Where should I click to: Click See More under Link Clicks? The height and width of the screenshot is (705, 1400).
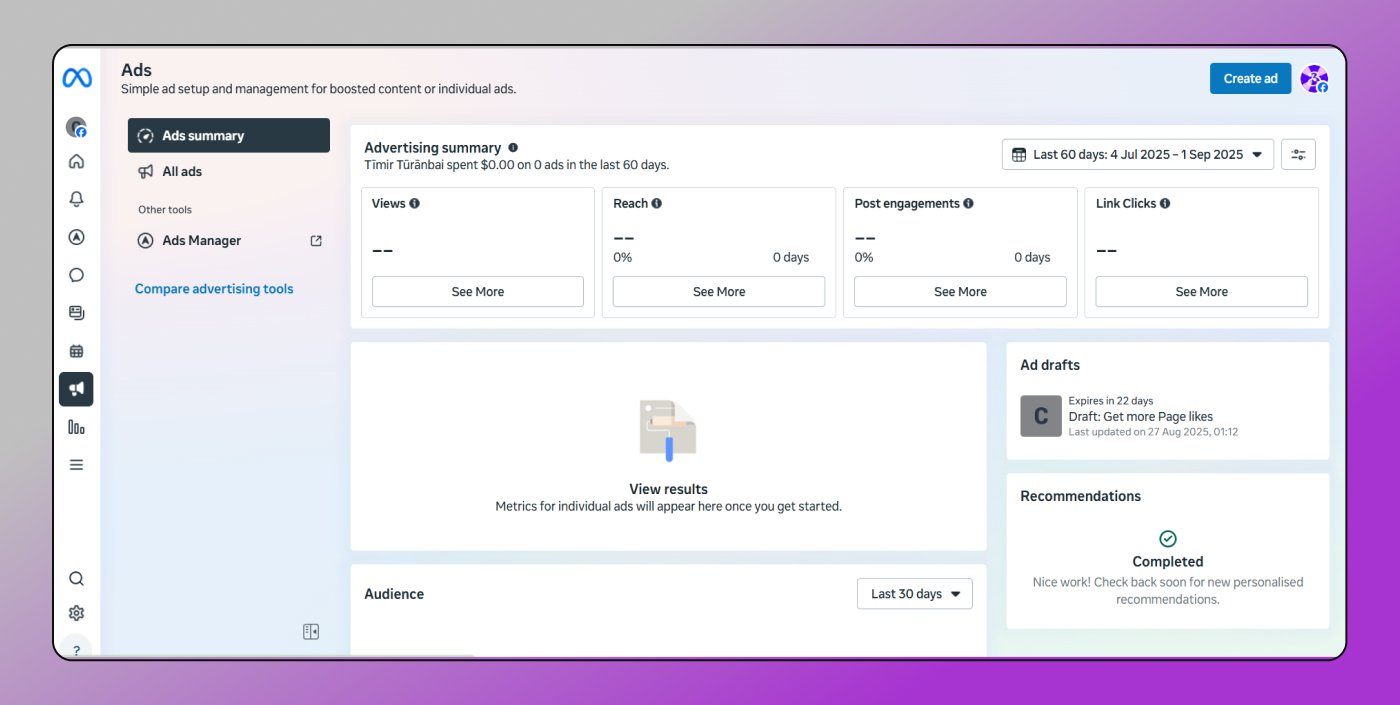(1201, 292)
